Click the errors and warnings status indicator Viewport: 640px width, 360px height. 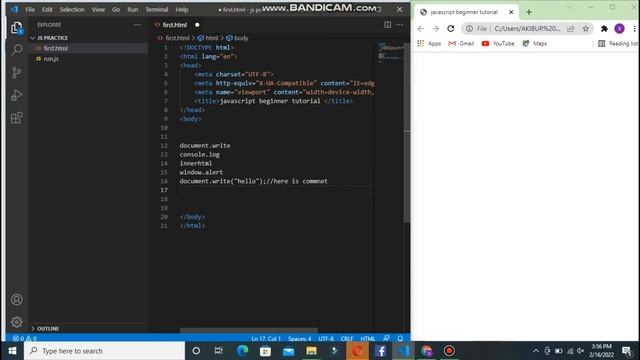[x=25, y=338]
